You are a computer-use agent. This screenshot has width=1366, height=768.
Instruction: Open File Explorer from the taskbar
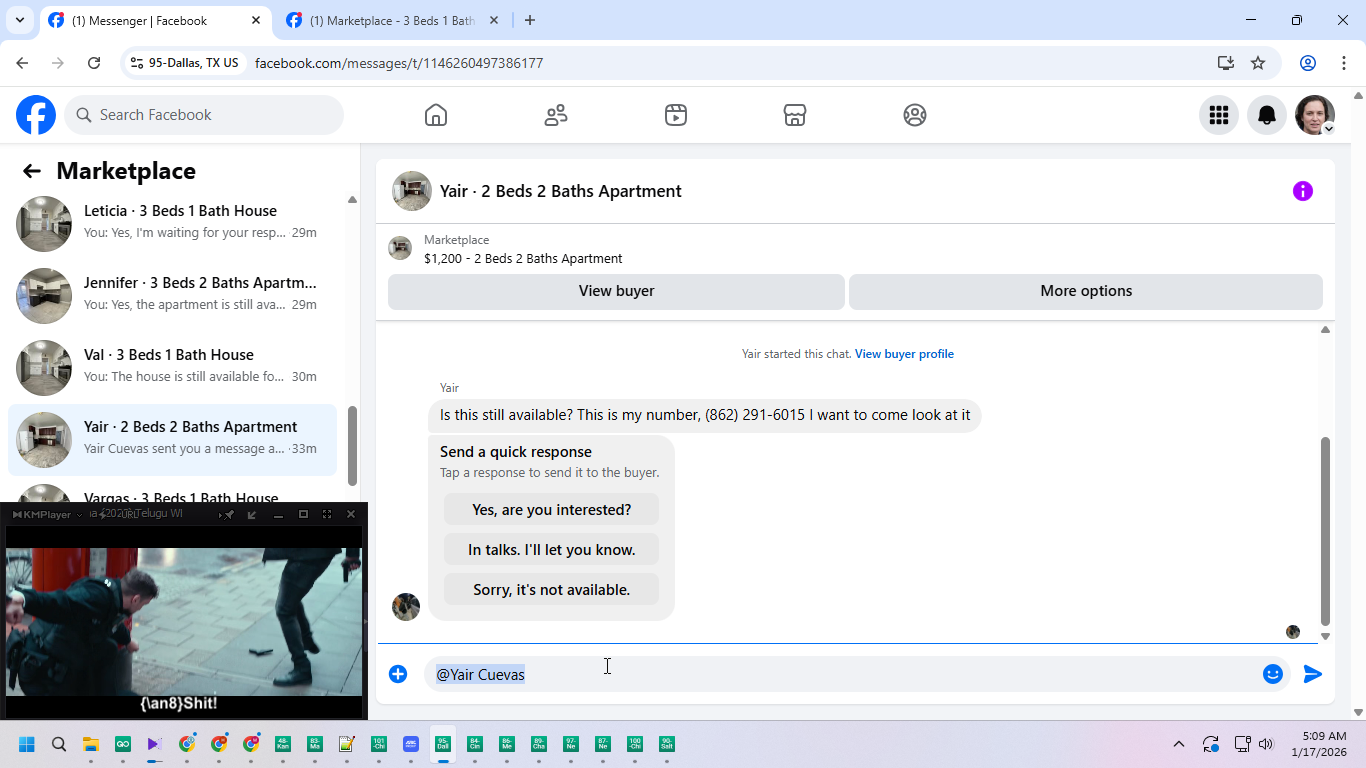(x=91, y=744)
